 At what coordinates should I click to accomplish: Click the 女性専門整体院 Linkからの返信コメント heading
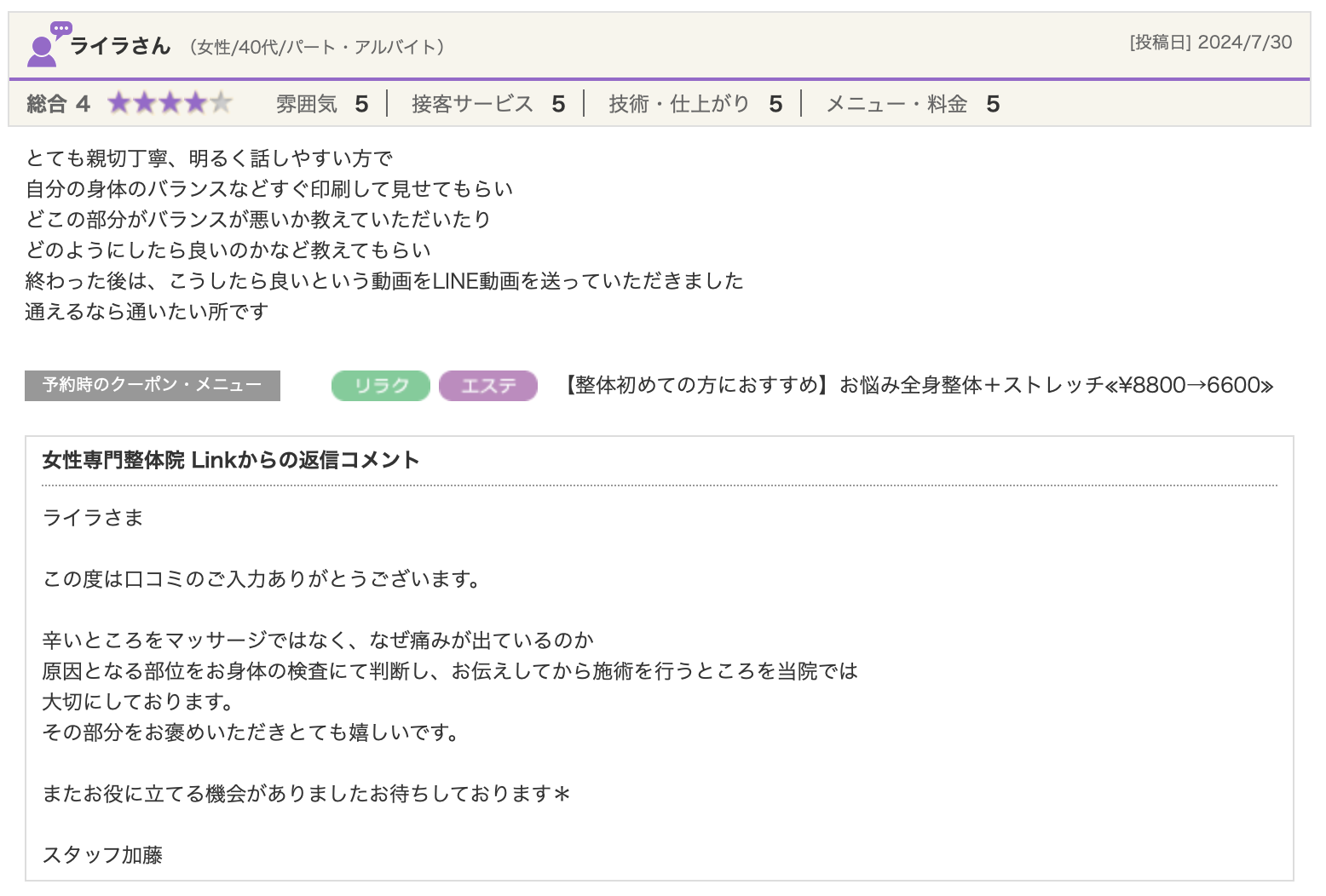(x=231, y=460)
